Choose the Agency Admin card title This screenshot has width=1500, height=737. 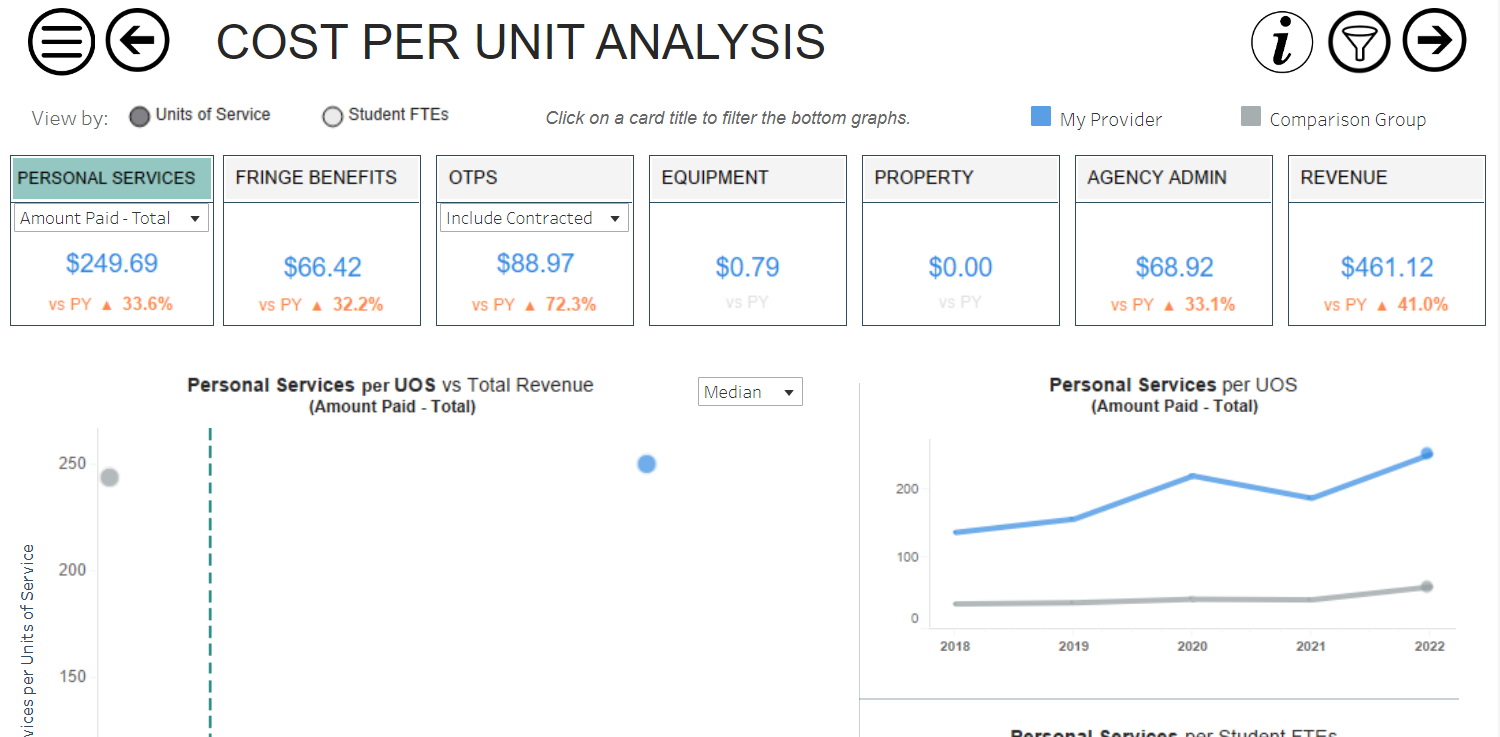click(x=1156, y=178)
